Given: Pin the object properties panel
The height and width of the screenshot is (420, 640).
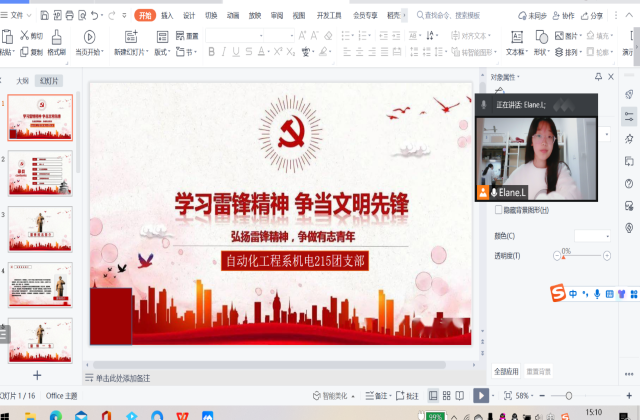Looking at the screenshot, I should (598, 76).
